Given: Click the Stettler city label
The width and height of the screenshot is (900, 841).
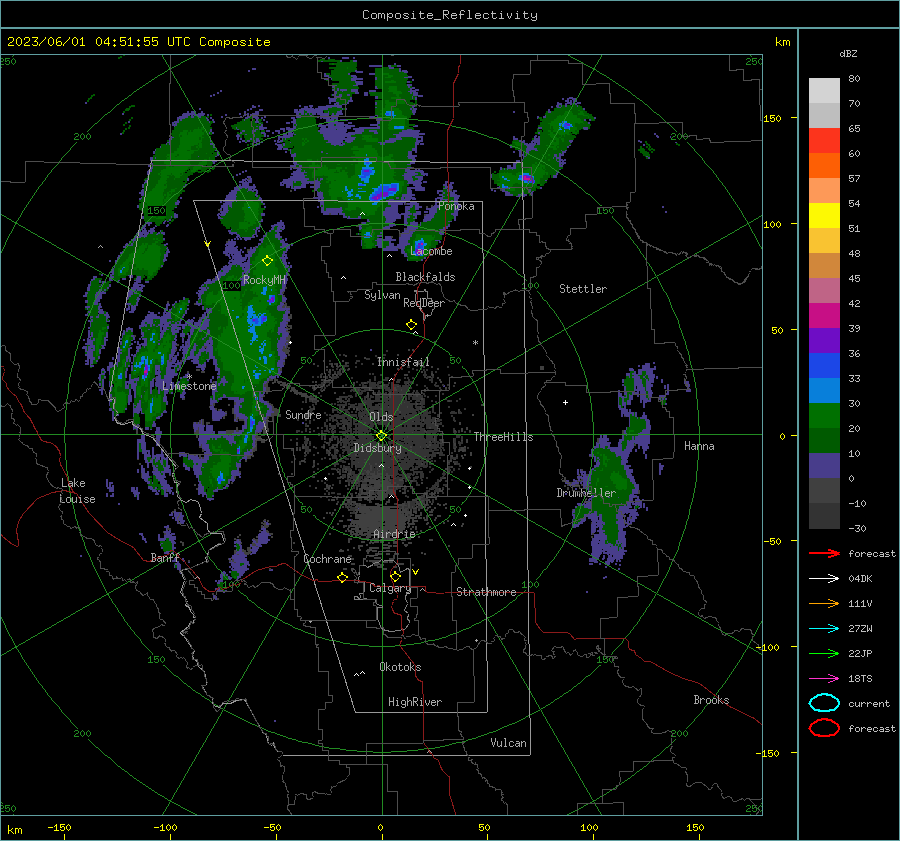Looking at the screenshot, I should click(x=583, y=289).
